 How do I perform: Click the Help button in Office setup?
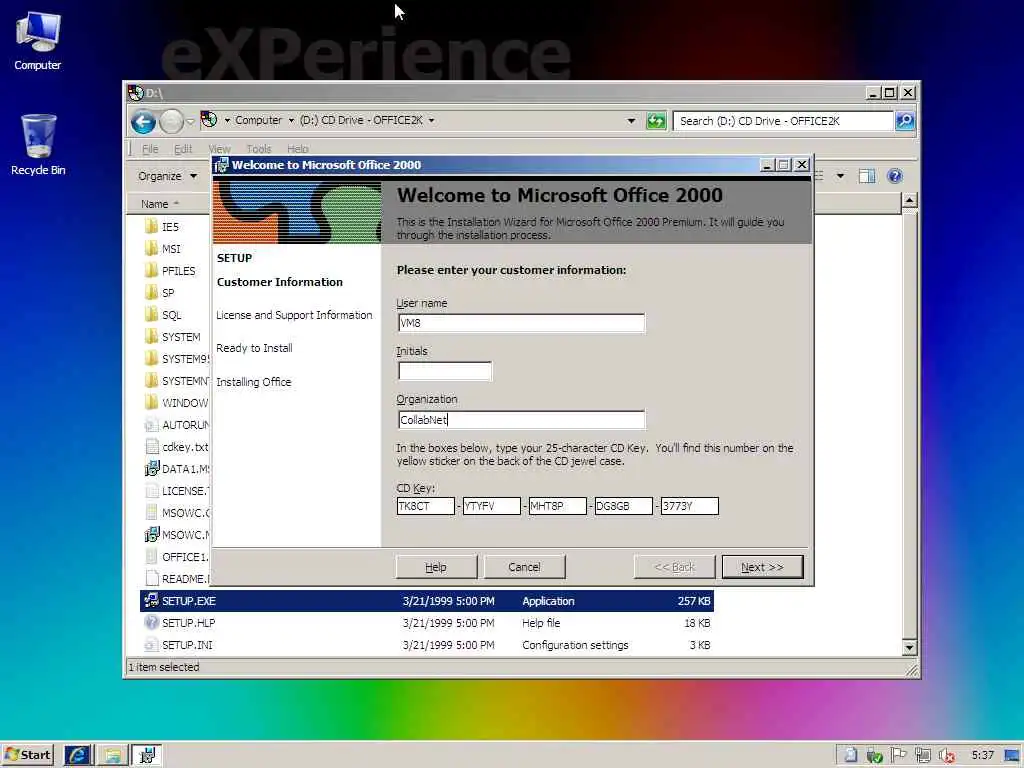(436, 567)
